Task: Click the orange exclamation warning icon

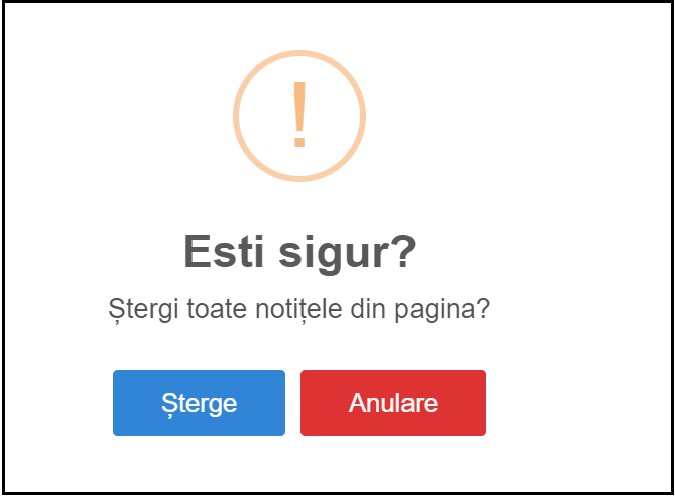Action: (300, 116)
